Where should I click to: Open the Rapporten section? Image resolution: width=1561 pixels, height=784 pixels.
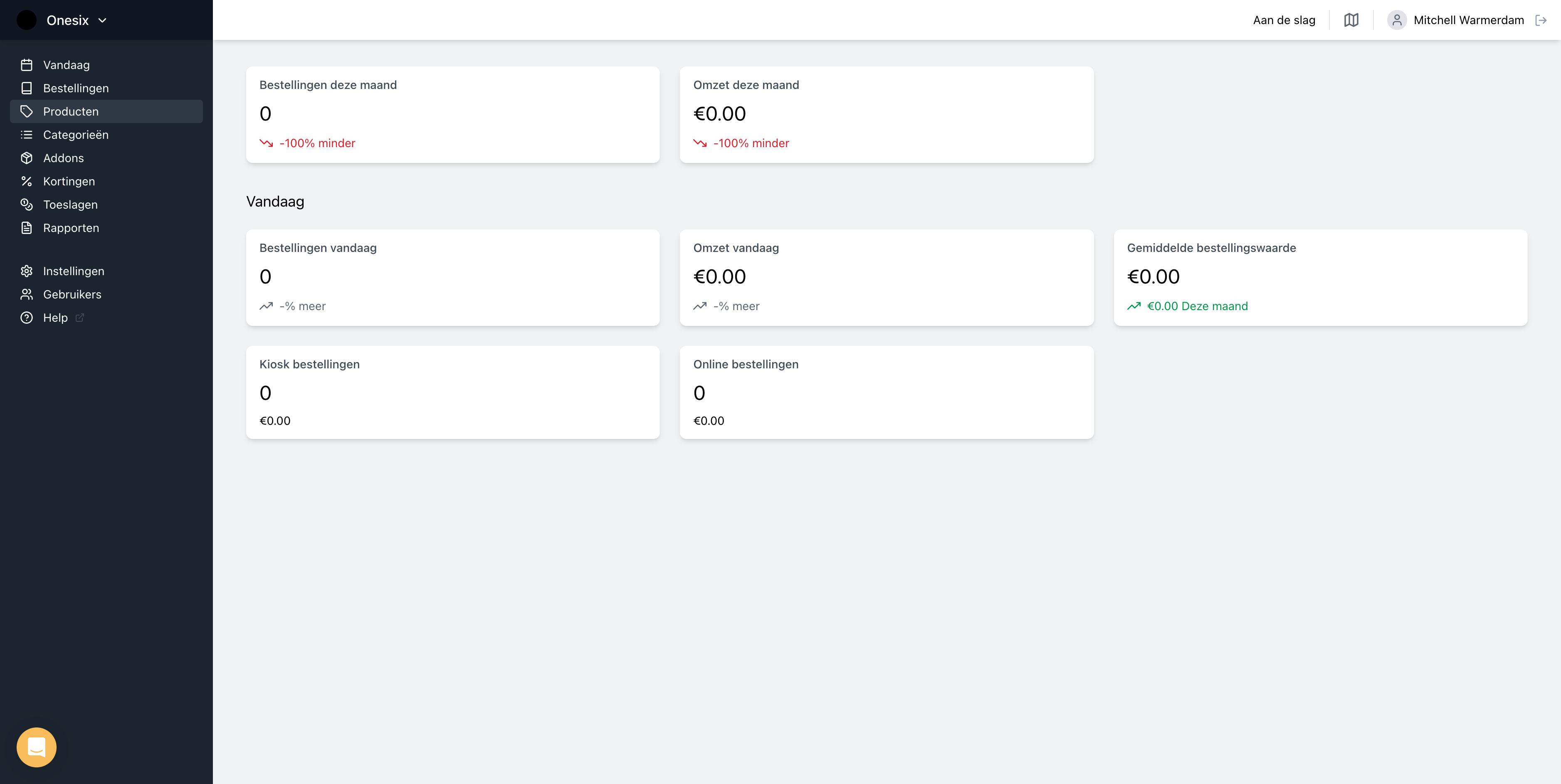point(106,228)
